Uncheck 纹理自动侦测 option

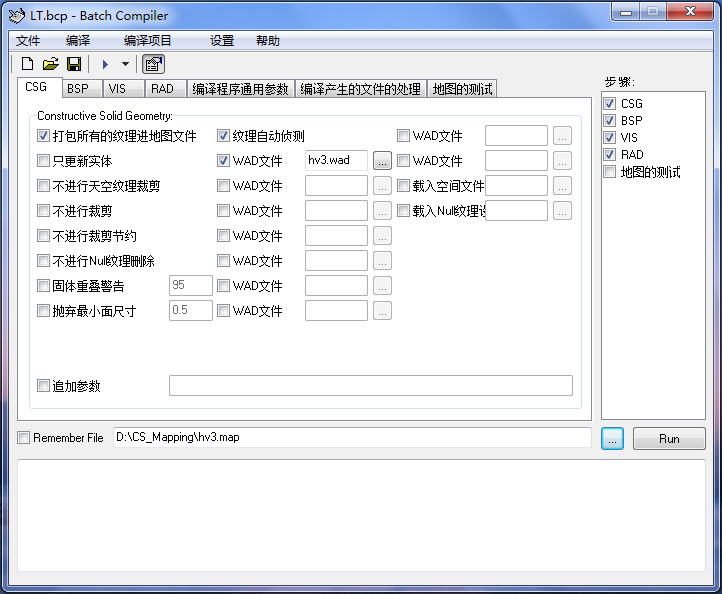pyautogui.click(x=223, y=136)
